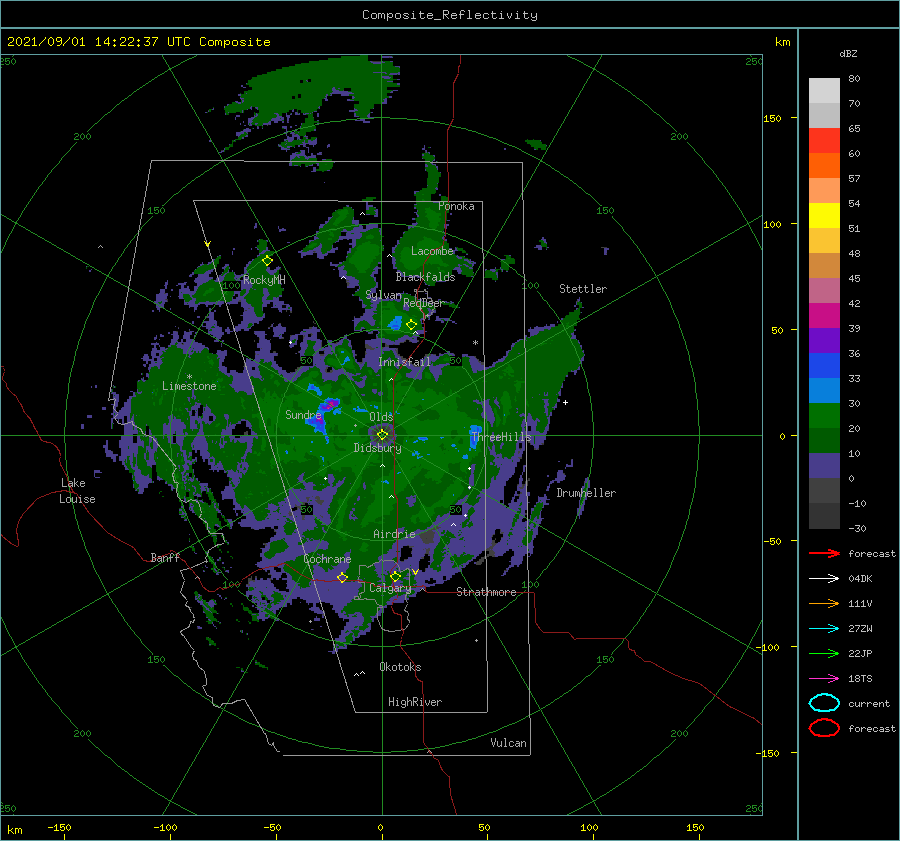
Task: Select the blue swatch between 36 and 33
Action: [x=824, y=365]
